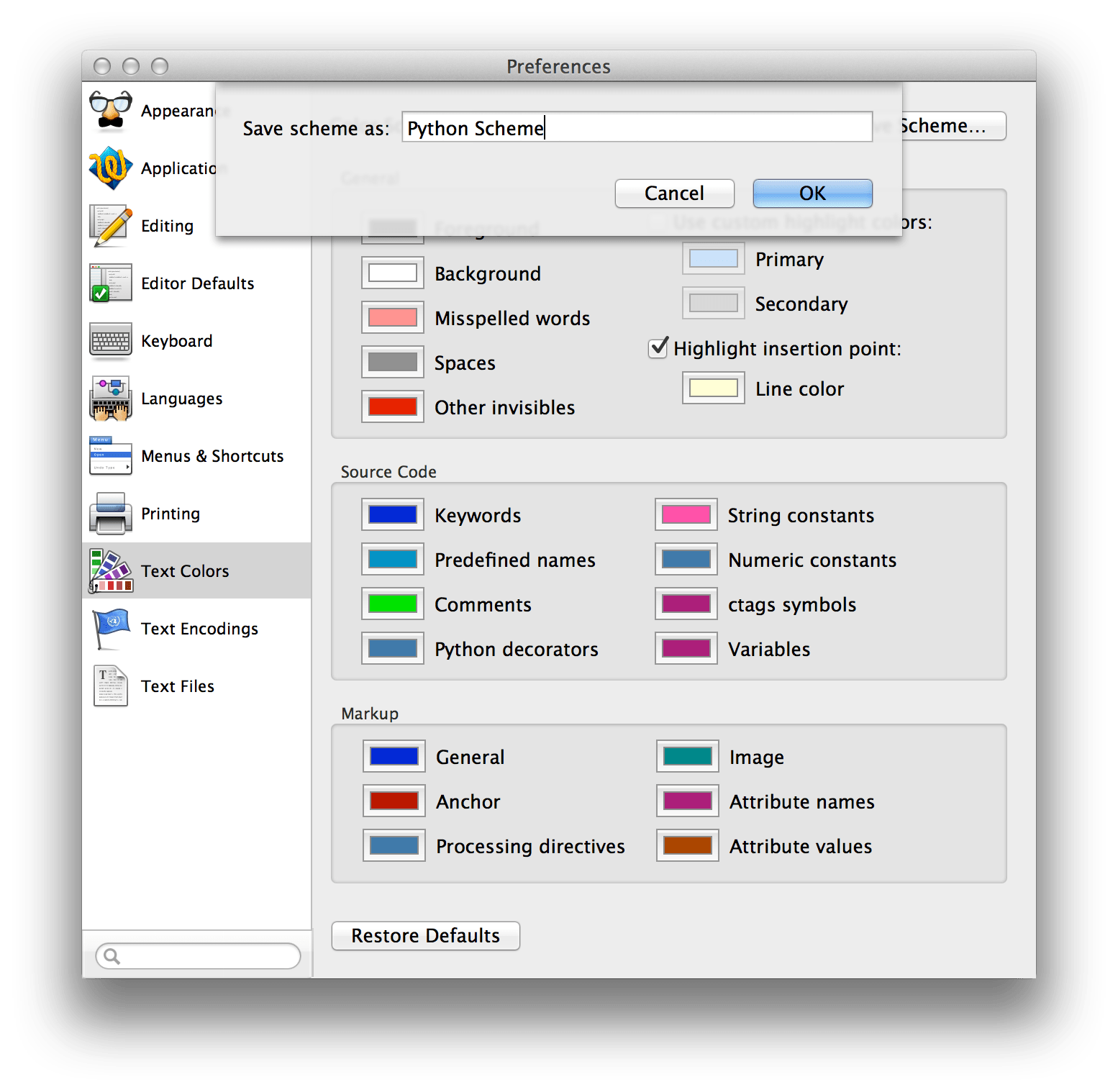Open the Application preferences pane

click(109, 168)
